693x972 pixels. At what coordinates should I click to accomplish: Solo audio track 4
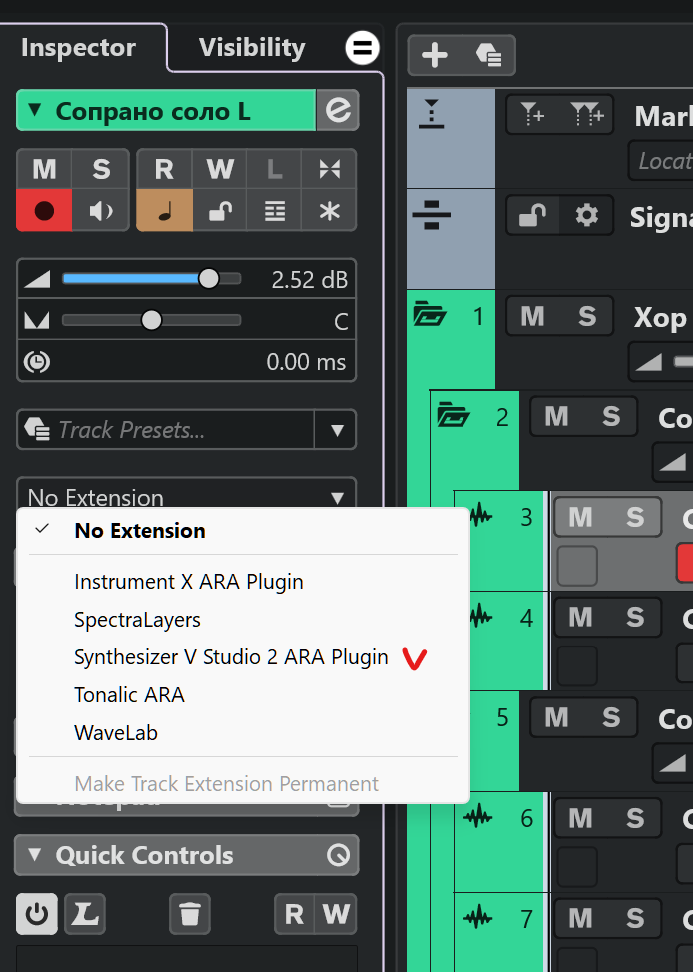(635, 617)
